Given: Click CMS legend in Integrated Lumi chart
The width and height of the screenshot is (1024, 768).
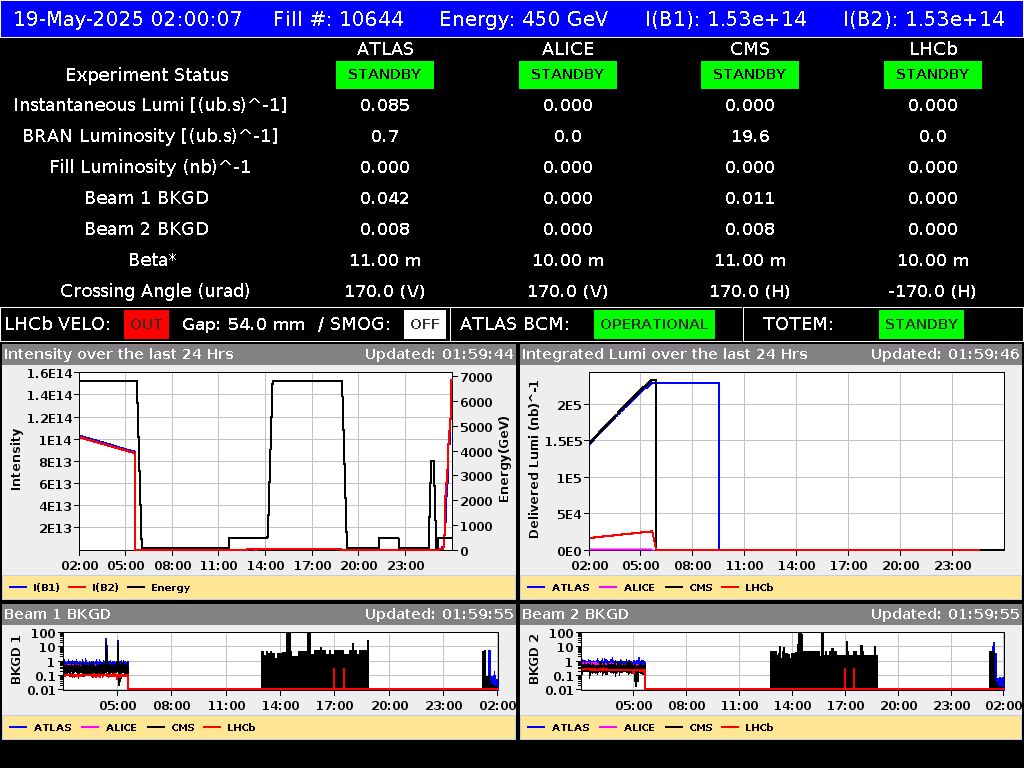Looking at the screenshot, I should point(689,587).
